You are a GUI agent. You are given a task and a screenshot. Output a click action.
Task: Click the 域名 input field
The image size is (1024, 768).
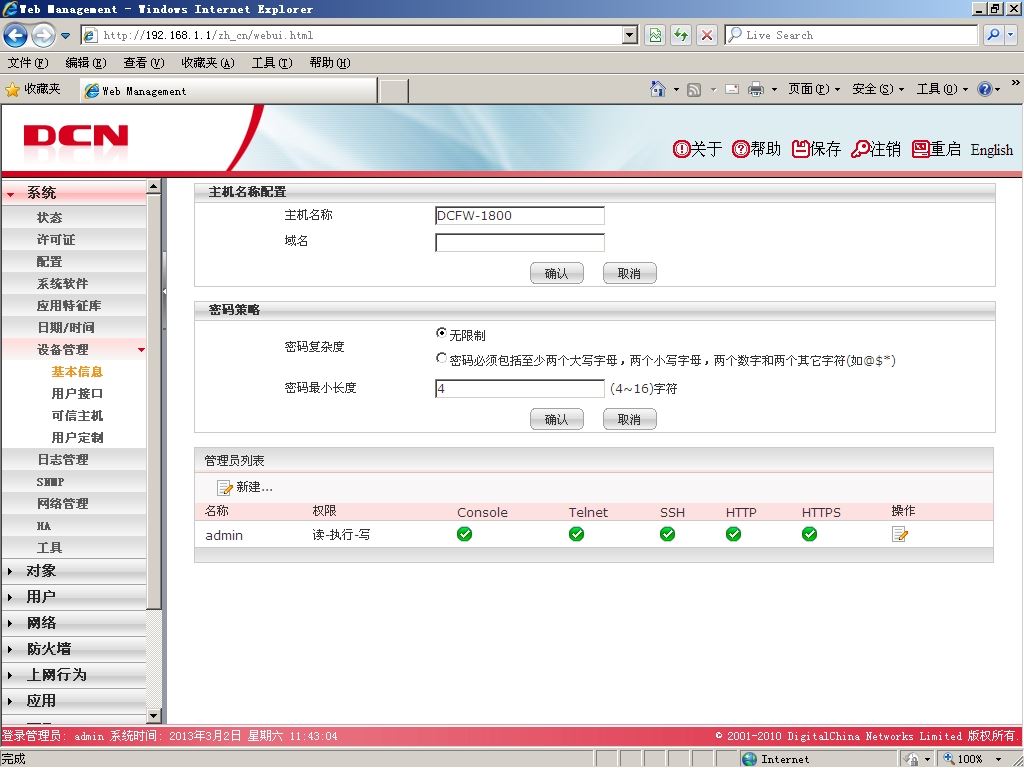519,242
